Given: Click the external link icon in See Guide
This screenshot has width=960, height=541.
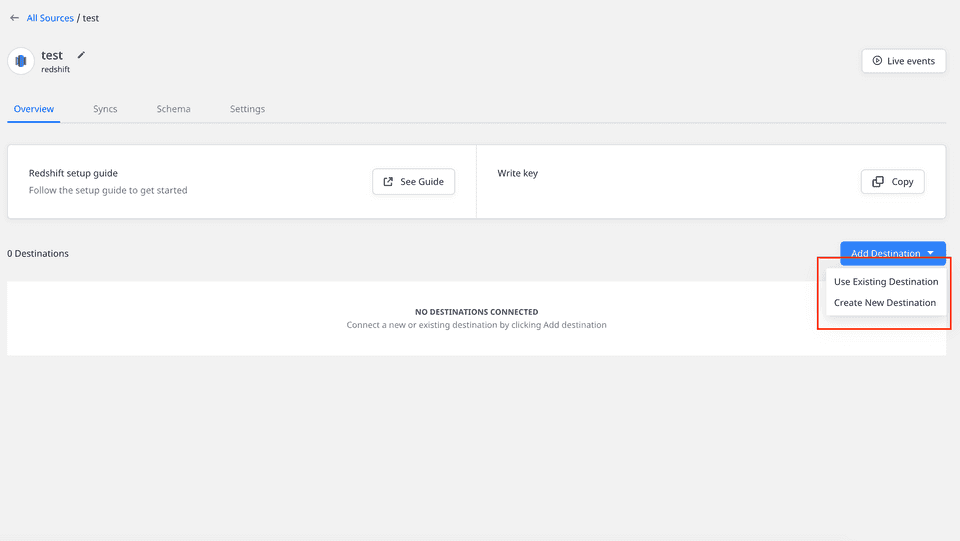Looking at the screenshot, I should [389, 182].
